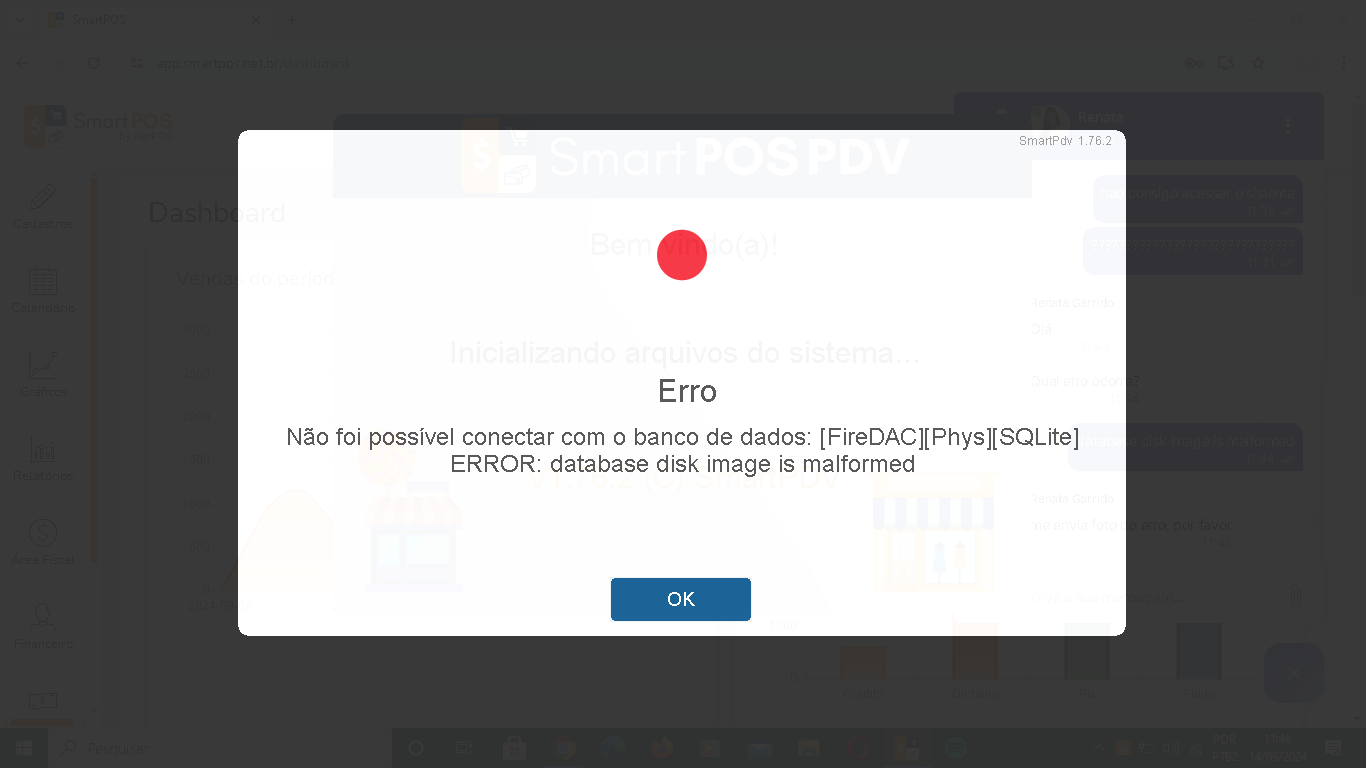
Task: Open the Windows Start menu
Action: pos(23,748)
